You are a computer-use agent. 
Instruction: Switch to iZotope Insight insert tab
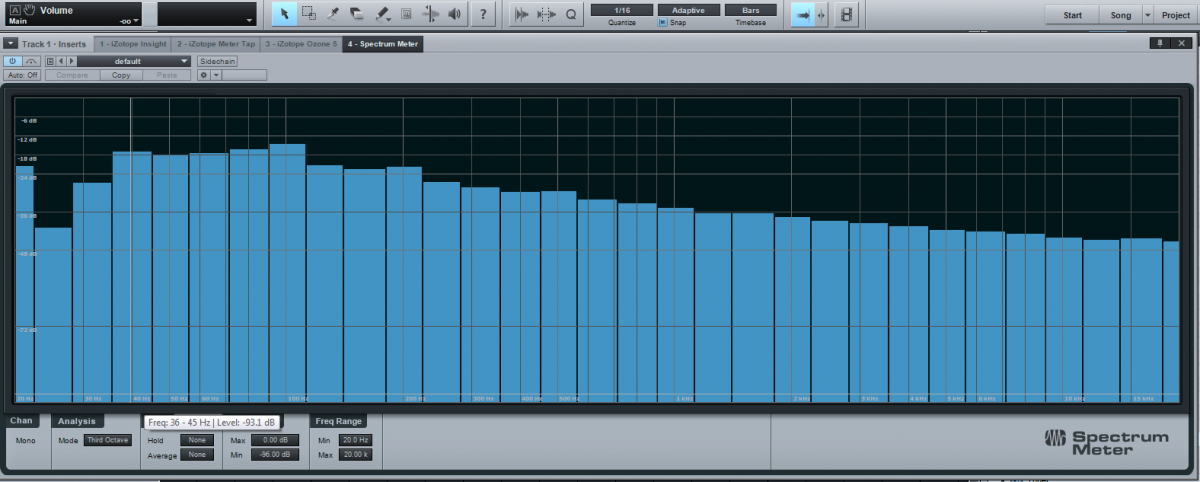pyautogui.click(x=133, y=44)
